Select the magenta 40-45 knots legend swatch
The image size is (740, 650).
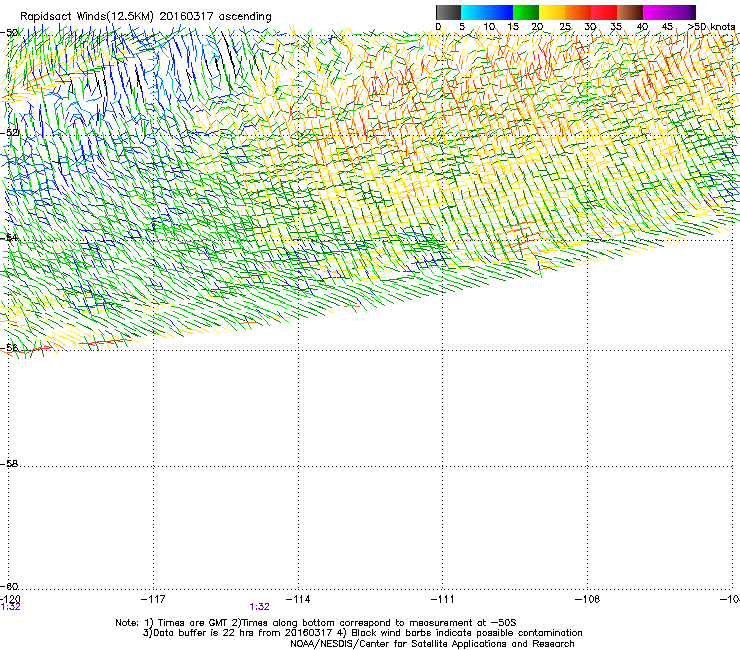(x=656, y=12)
